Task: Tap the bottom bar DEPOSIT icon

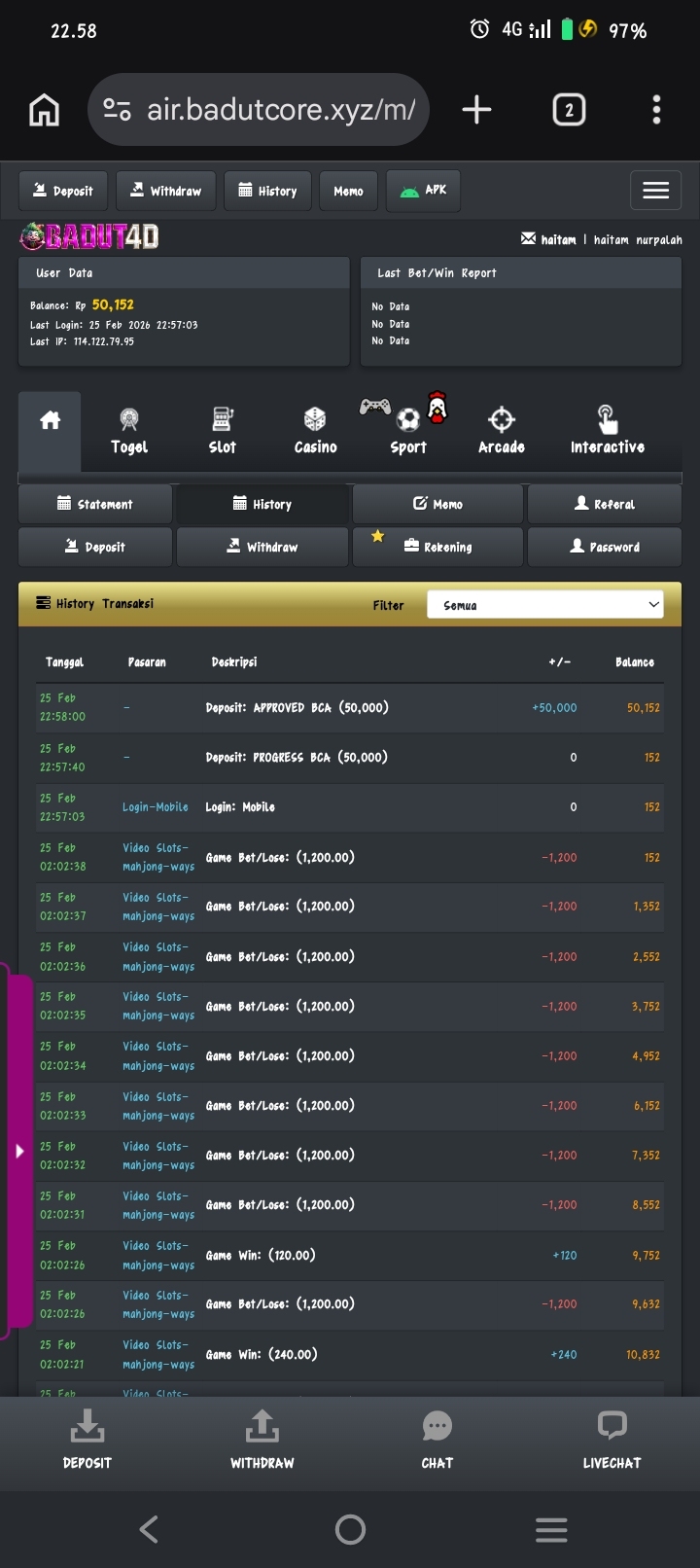Action: [87, 1440]
